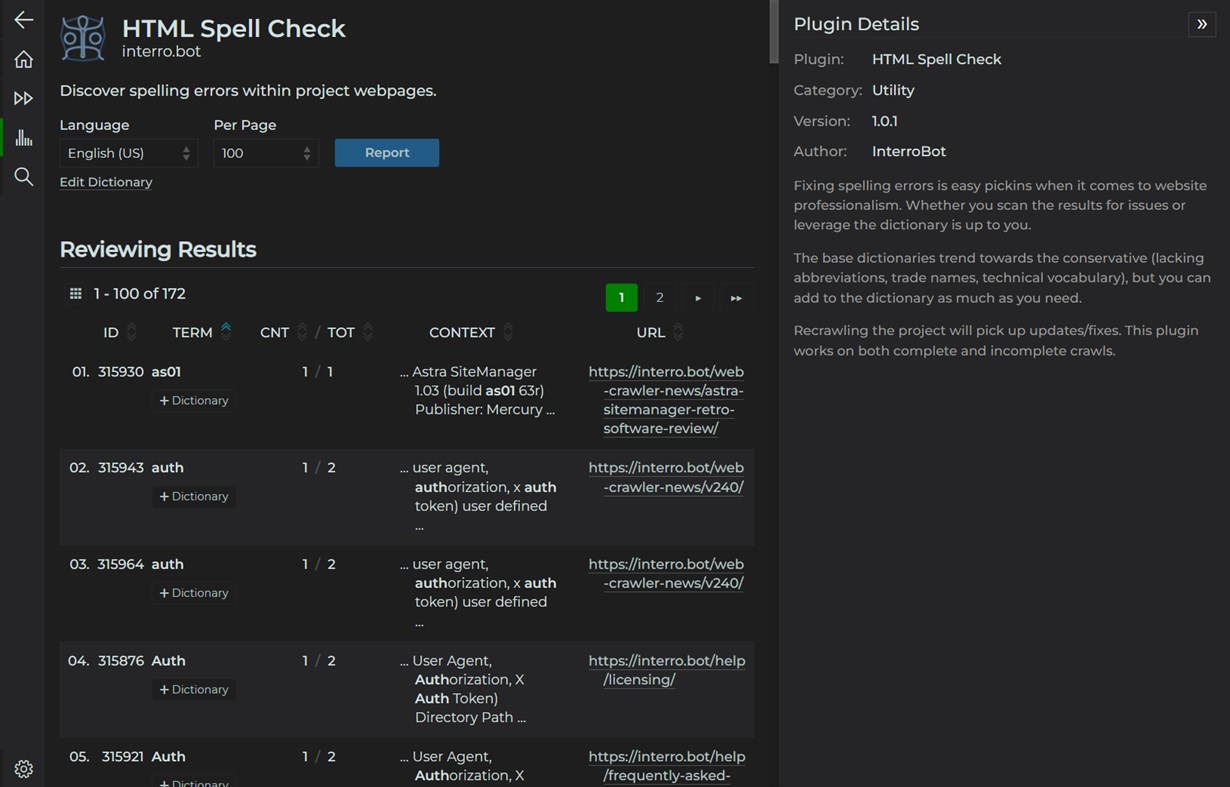Sort results by ID column
Viewport: 1230px width, 787px height.
point(111,332)
